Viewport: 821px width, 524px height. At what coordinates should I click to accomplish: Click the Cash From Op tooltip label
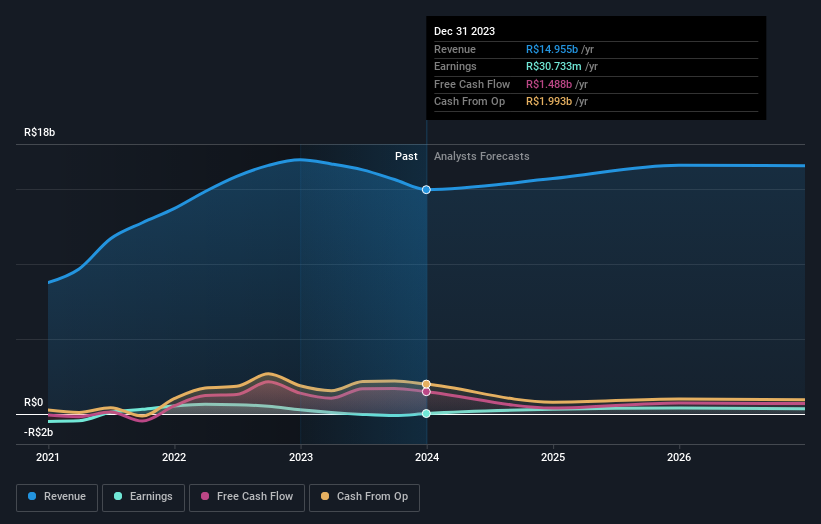click(469, 102)
